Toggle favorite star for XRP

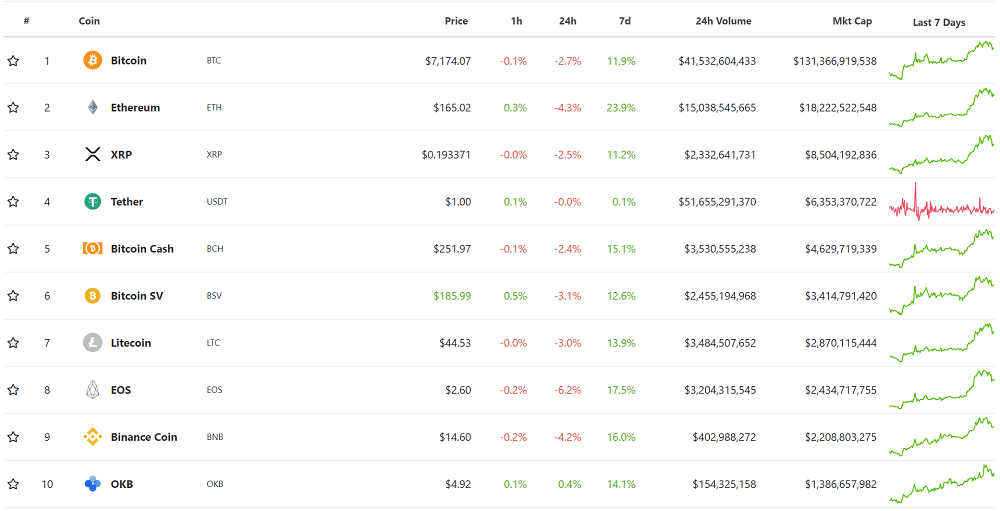click(13, 154)
